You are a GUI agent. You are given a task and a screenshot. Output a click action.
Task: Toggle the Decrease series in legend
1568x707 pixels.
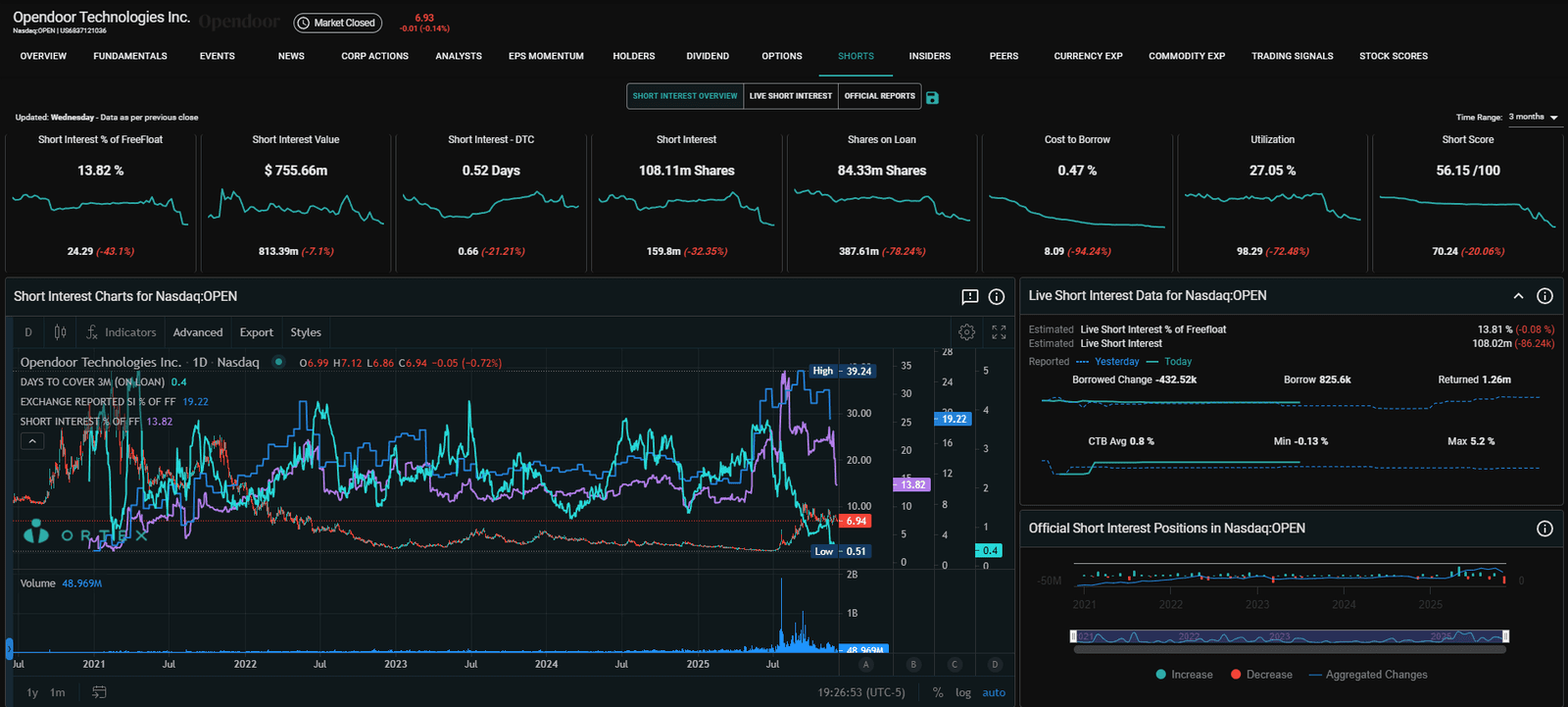pyautogui.click(x=1261, y=675)
